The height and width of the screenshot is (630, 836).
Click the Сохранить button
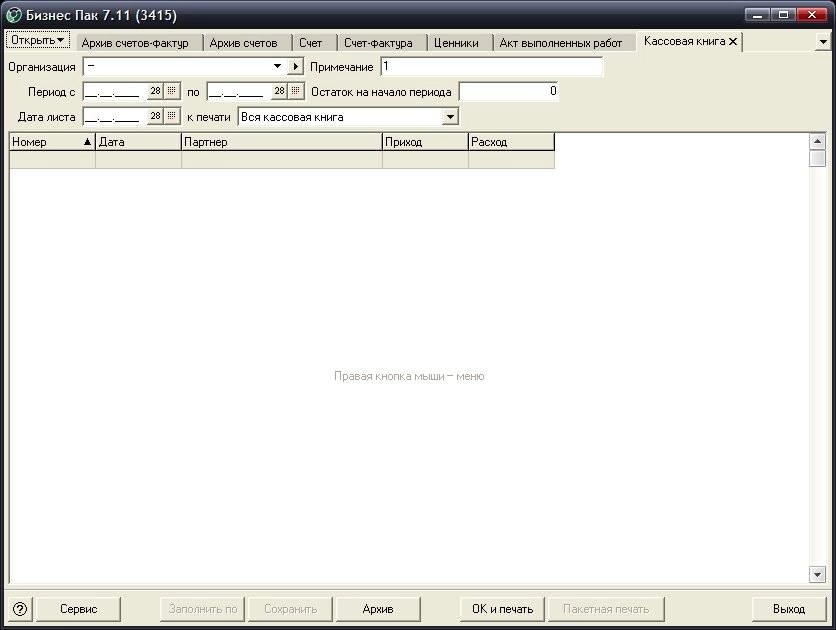[x=291, y=609]
